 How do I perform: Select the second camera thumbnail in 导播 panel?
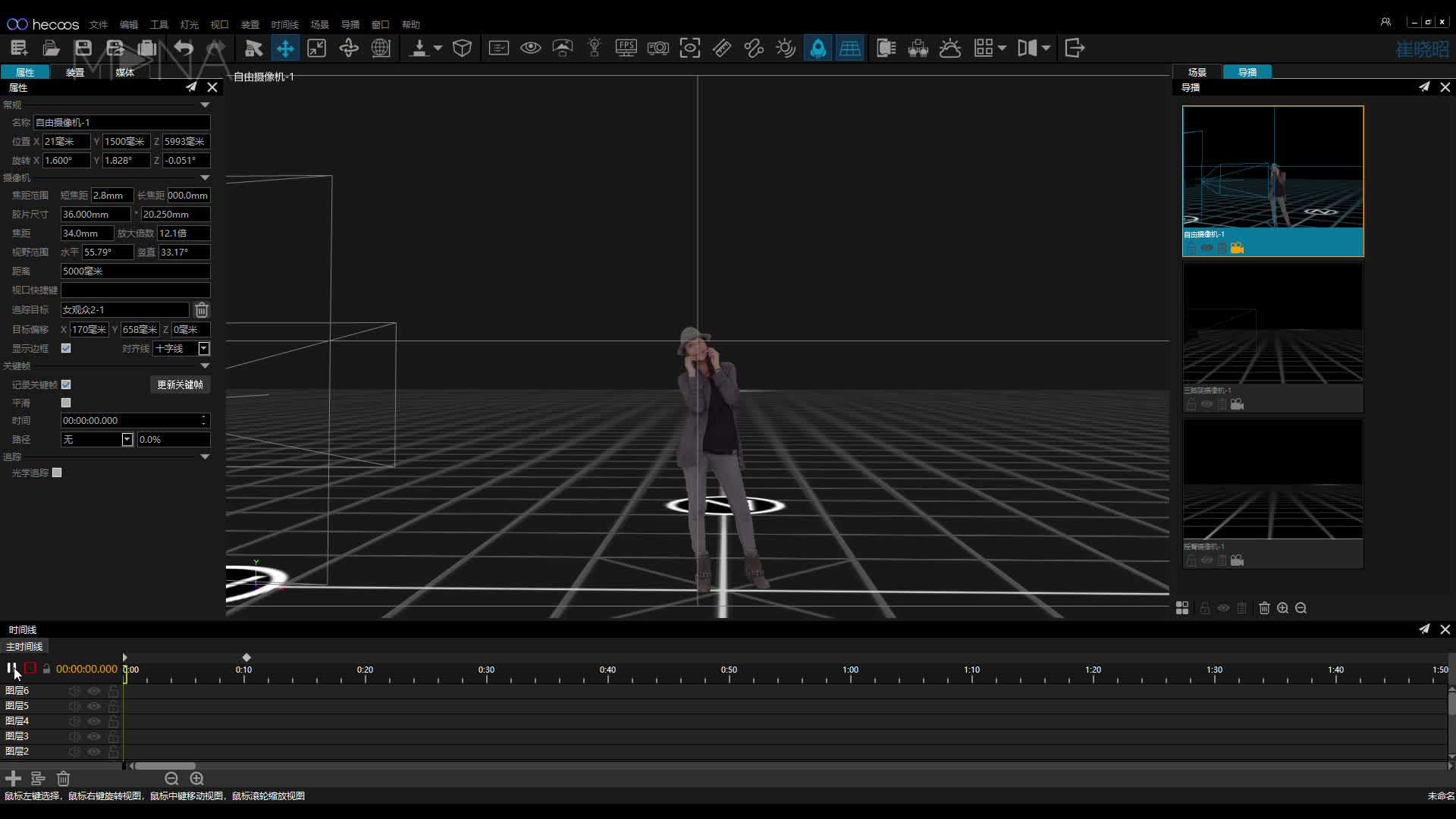pos(1272,337)
